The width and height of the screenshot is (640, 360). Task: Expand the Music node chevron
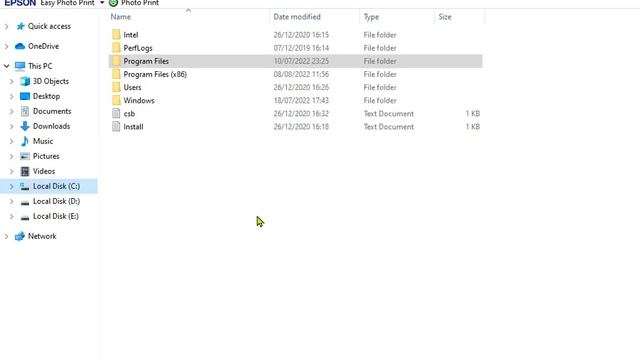[11, 141]
